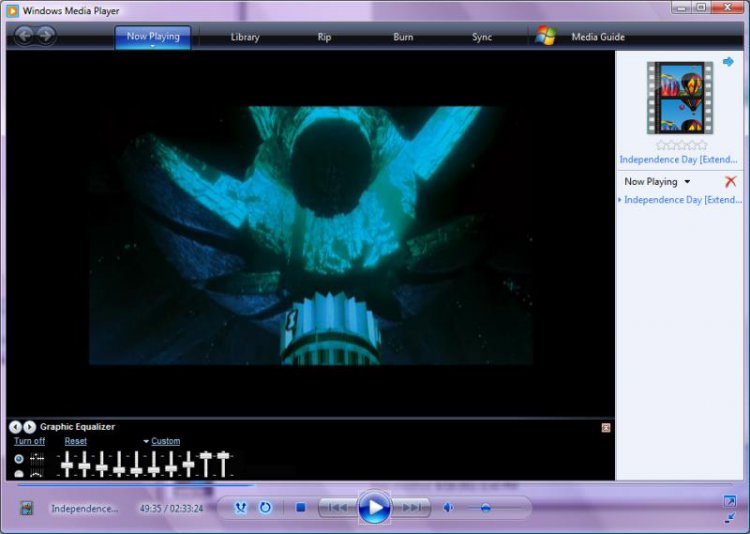Open the Sync tab

pos(482,37)
